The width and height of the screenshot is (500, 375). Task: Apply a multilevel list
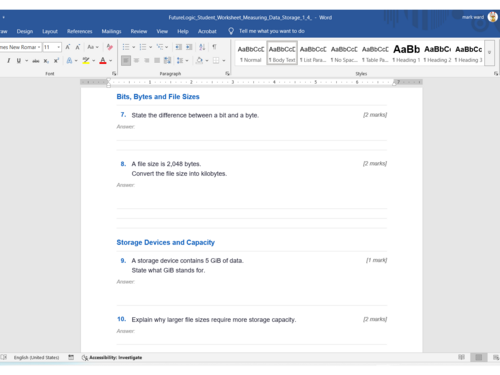160,47
